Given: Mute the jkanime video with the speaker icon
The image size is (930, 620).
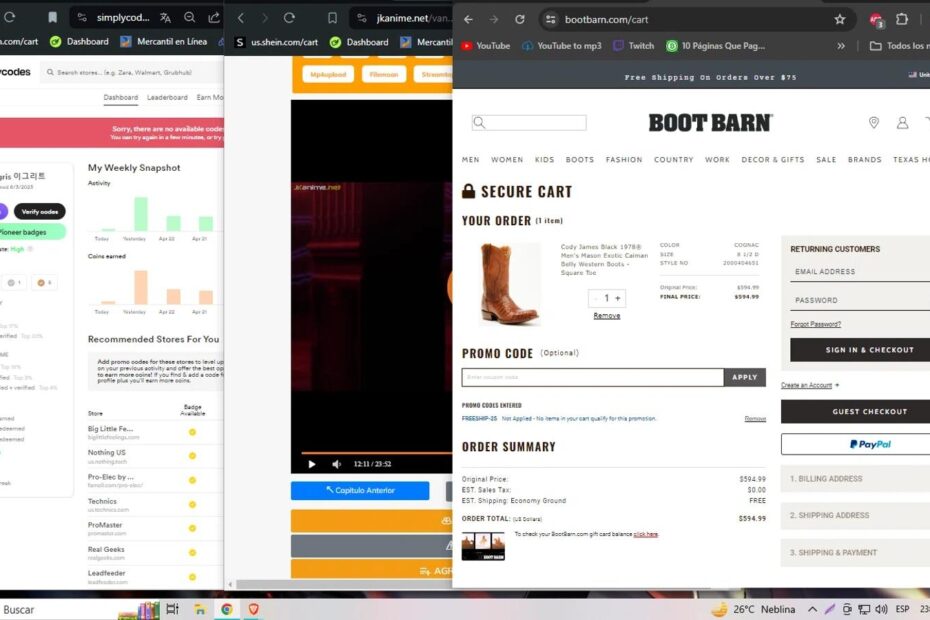Looking at the screenshot, I should (336, 464).
